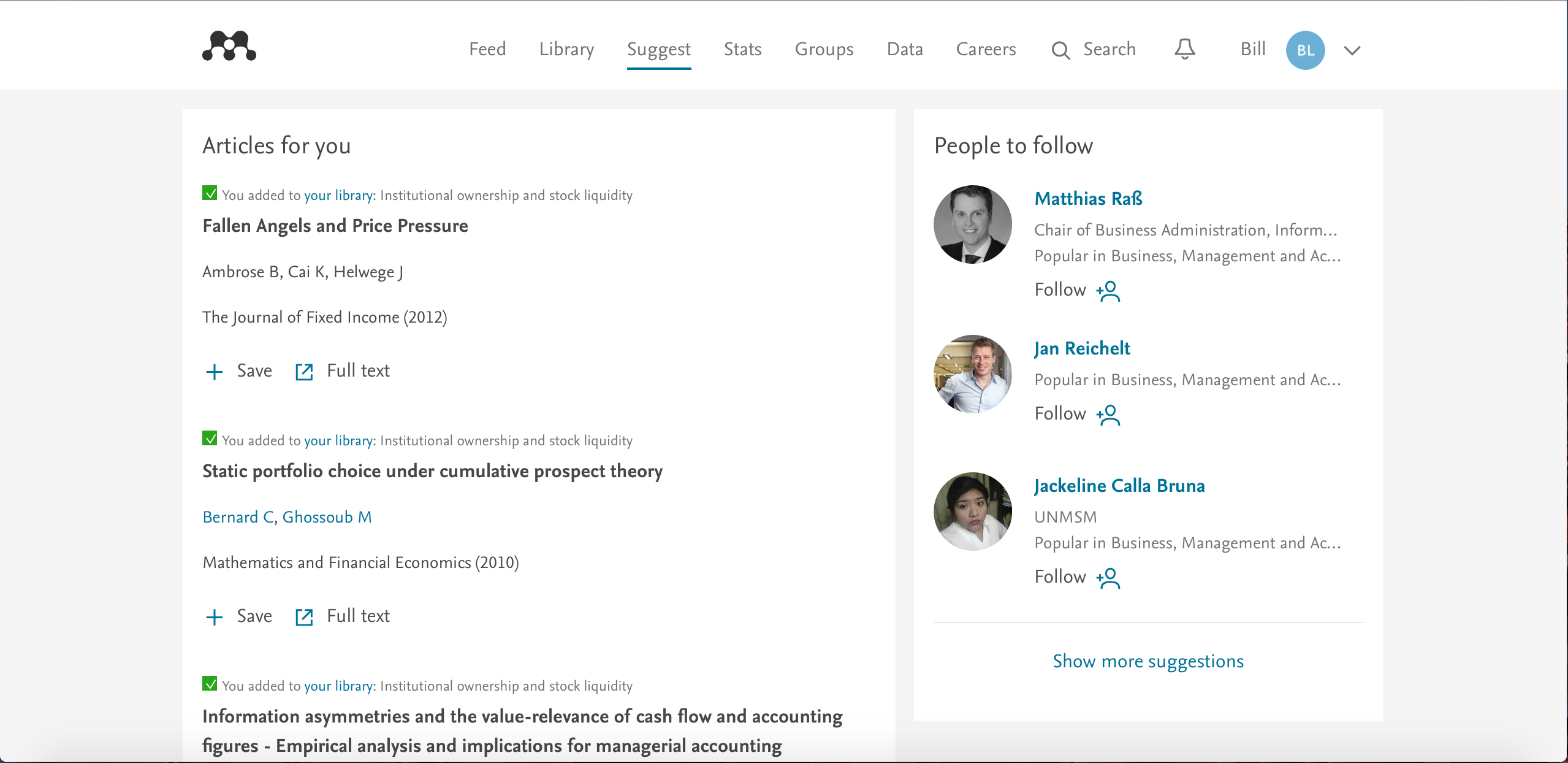Screen dimensions: 1568x763
Task: Show more people suggestions
Action: 1147,661
